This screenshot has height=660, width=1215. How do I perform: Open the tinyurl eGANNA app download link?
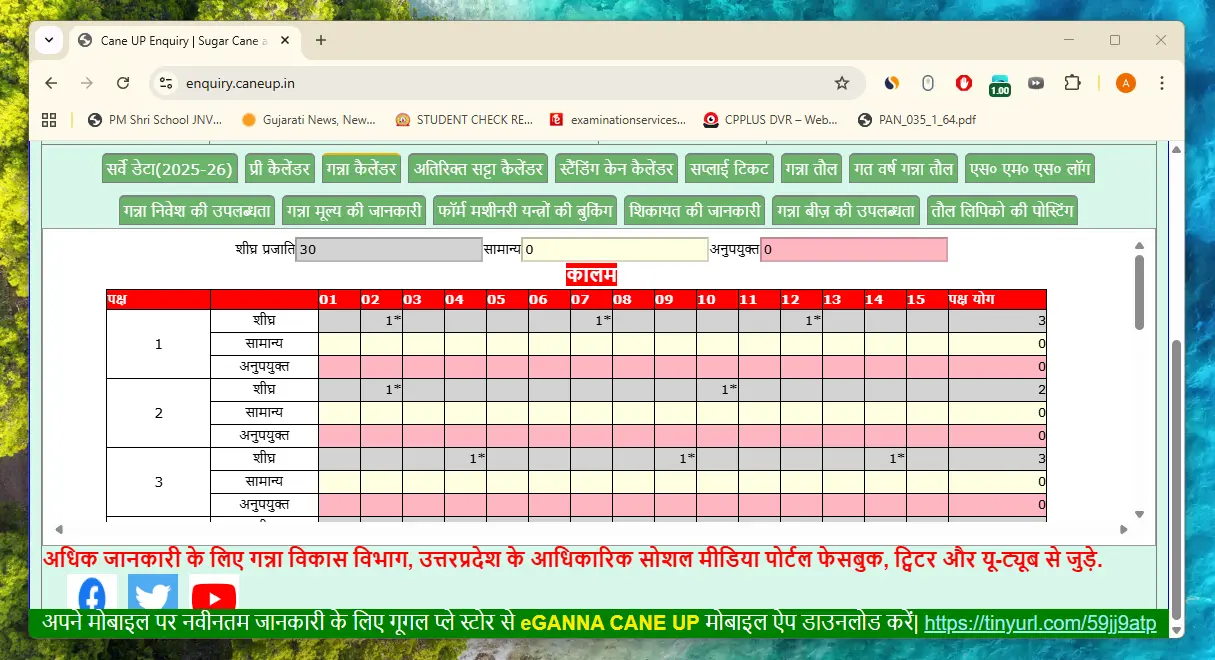coord(1040,622)
